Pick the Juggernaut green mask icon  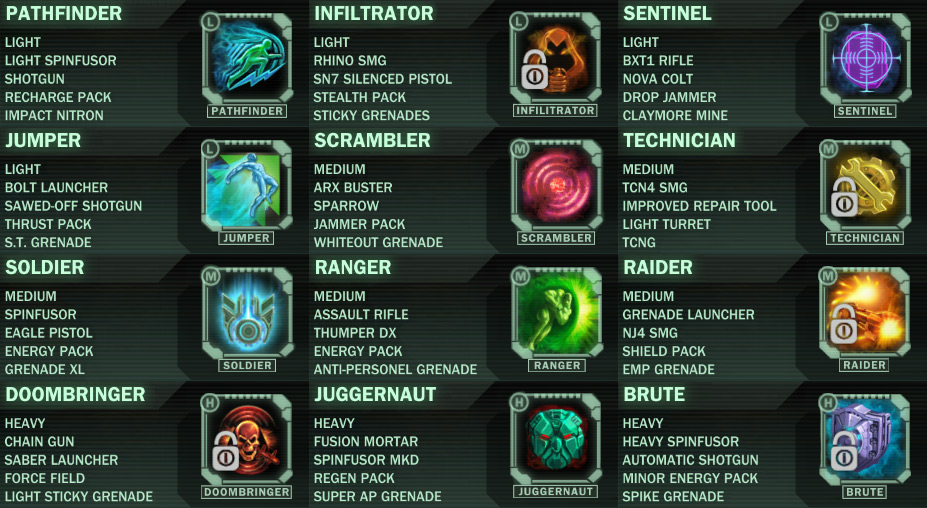[x=556, y=439]
